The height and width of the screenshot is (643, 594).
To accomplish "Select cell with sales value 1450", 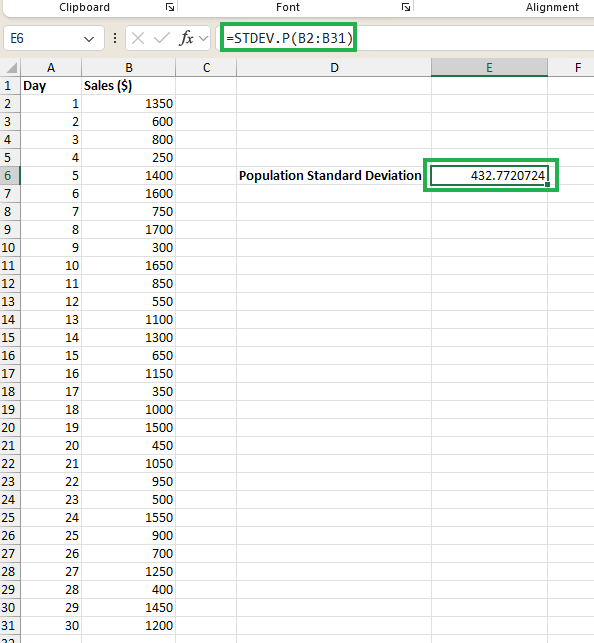I will 129,608.
